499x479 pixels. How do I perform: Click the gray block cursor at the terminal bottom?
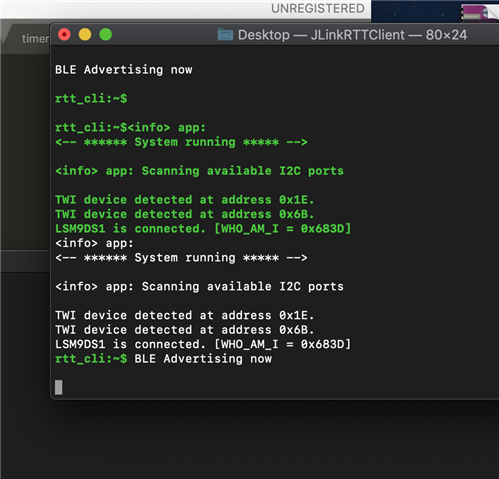pyautogui.click(x=59, y=387)
